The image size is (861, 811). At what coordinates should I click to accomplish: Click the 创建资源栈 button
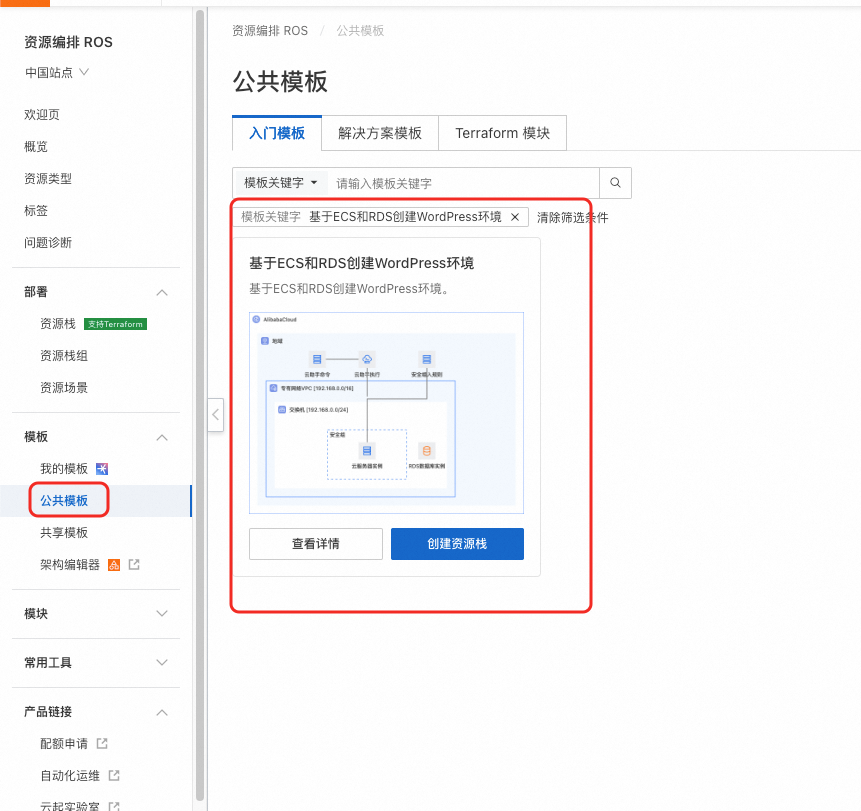coord(457,544)
